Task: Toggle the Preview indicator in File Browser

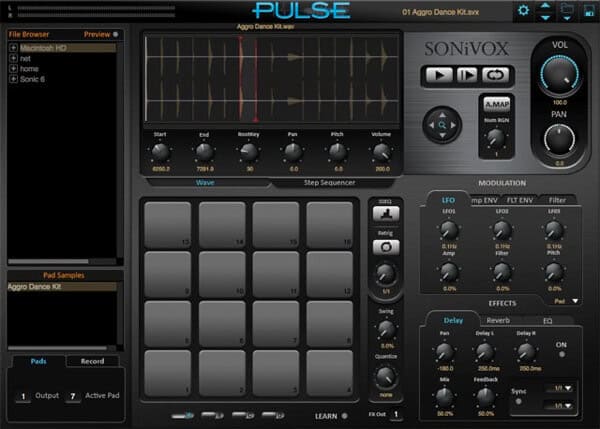Action: pyautogui.click(x=116, y=34)
